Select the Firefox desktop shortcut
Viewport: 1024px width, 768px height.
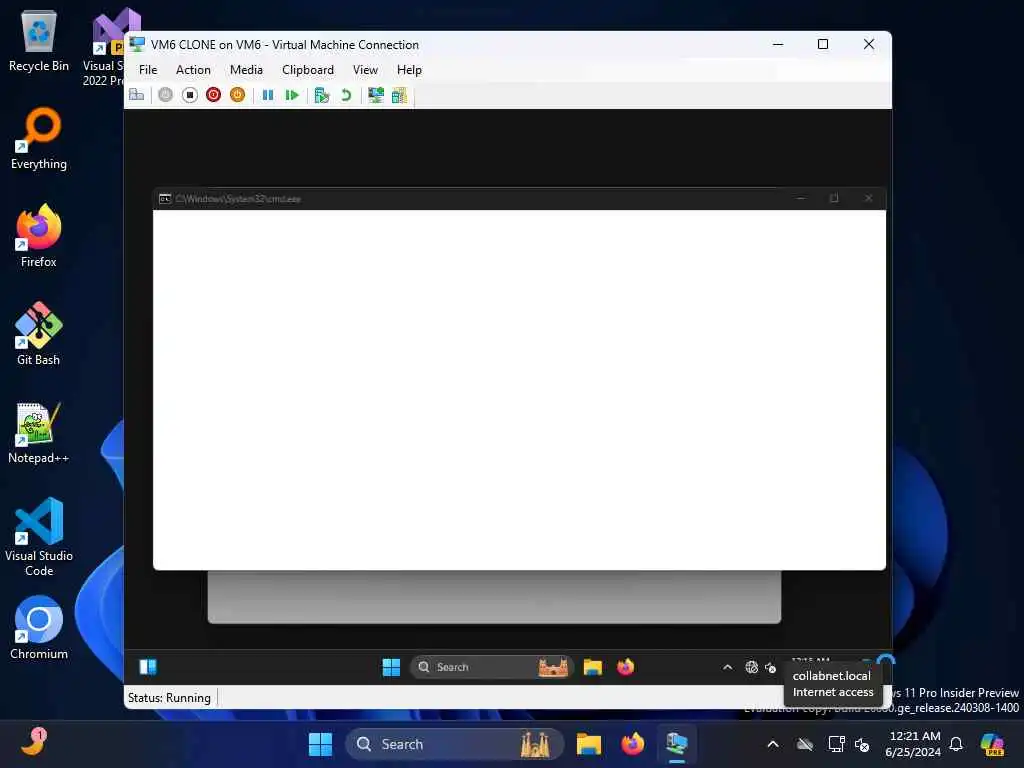tap(39, 236)
